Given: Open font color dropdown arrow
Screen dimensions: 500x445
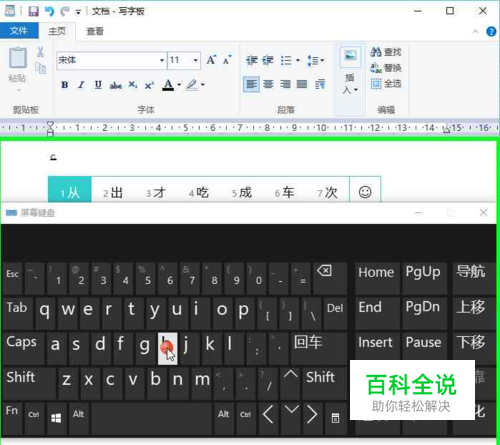Looking at the screenshot, I should tap(179, 85).
